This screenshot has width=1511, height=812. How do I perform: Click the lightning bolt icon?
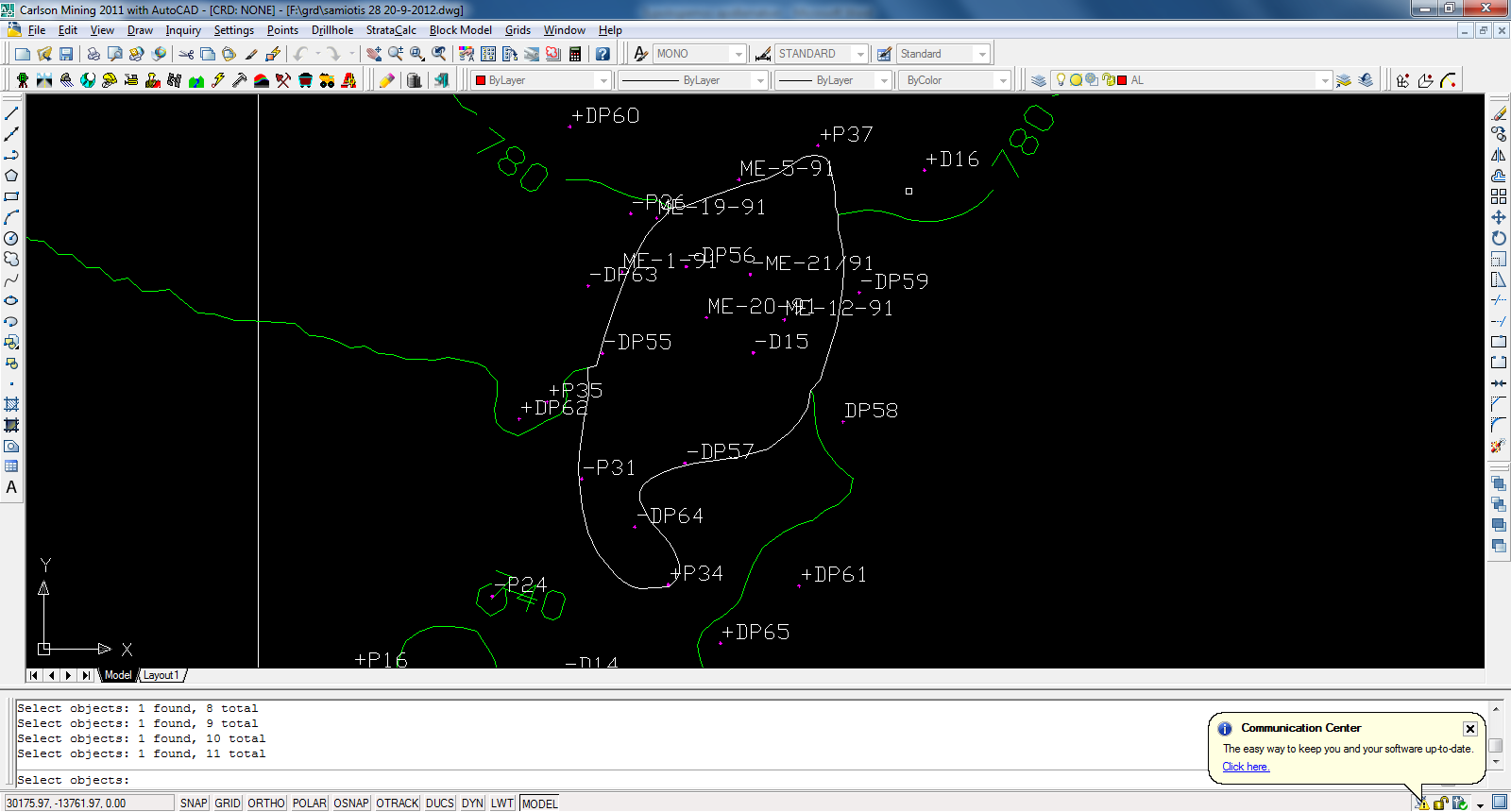tap(218, 80)
